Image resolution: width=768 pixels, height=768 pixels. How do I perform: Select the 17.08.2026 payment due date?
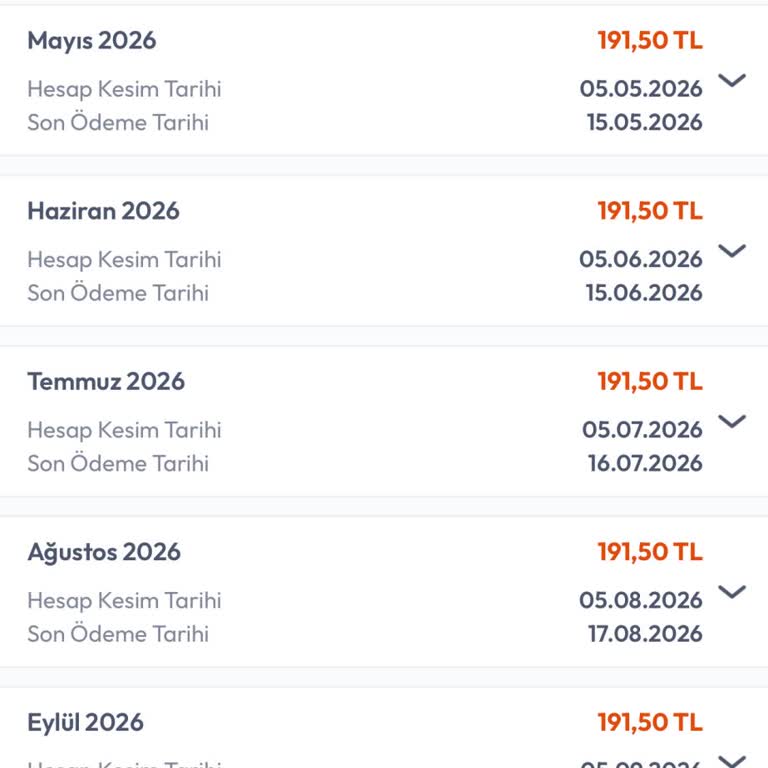645,634
